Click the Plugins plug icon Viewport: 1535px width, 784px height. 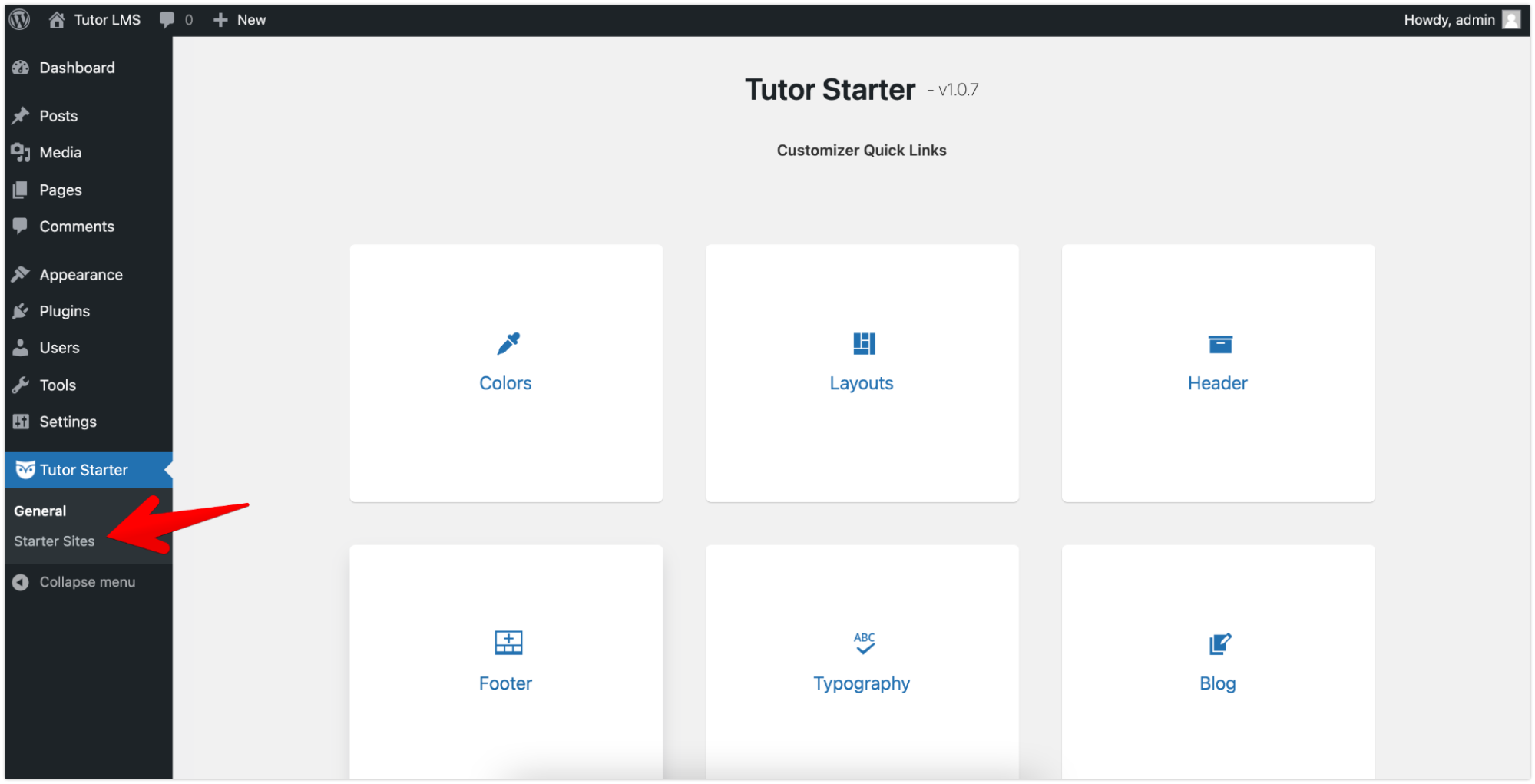click(21, 311)
